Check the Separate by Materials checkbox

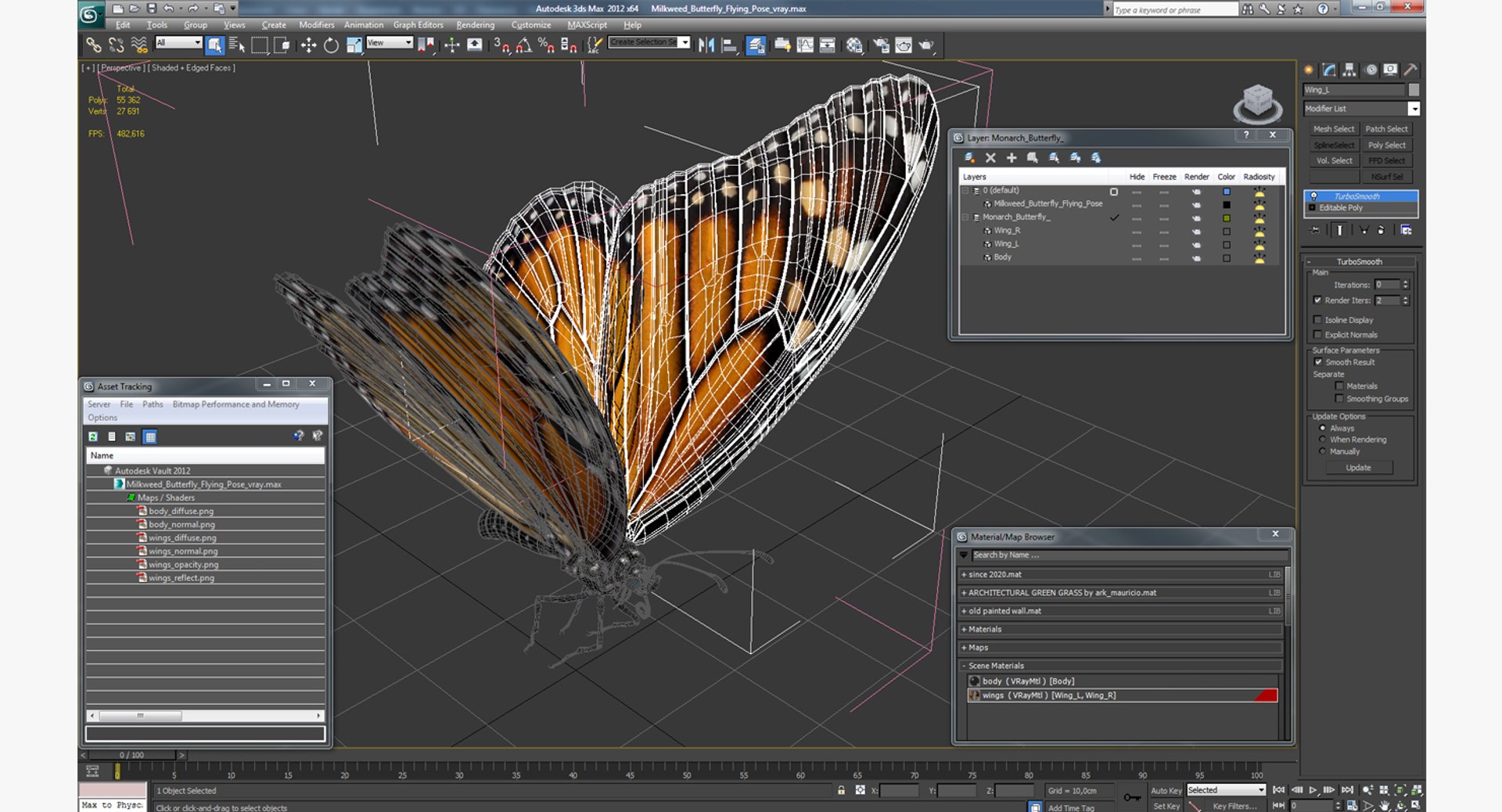click(x=1339, y=386)
